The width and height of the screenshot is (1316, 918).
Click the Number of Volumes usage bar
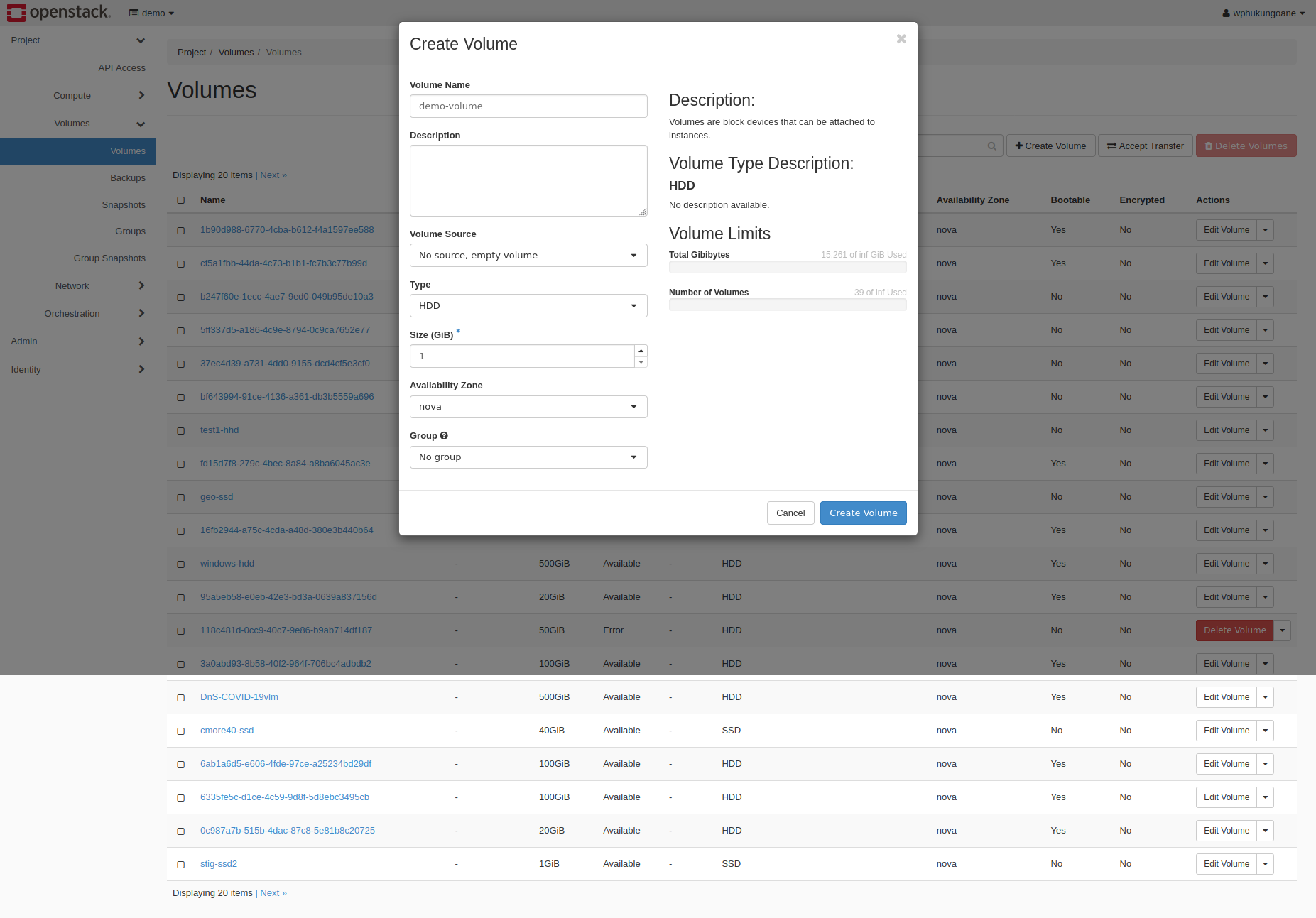click(x=788, y=305)
